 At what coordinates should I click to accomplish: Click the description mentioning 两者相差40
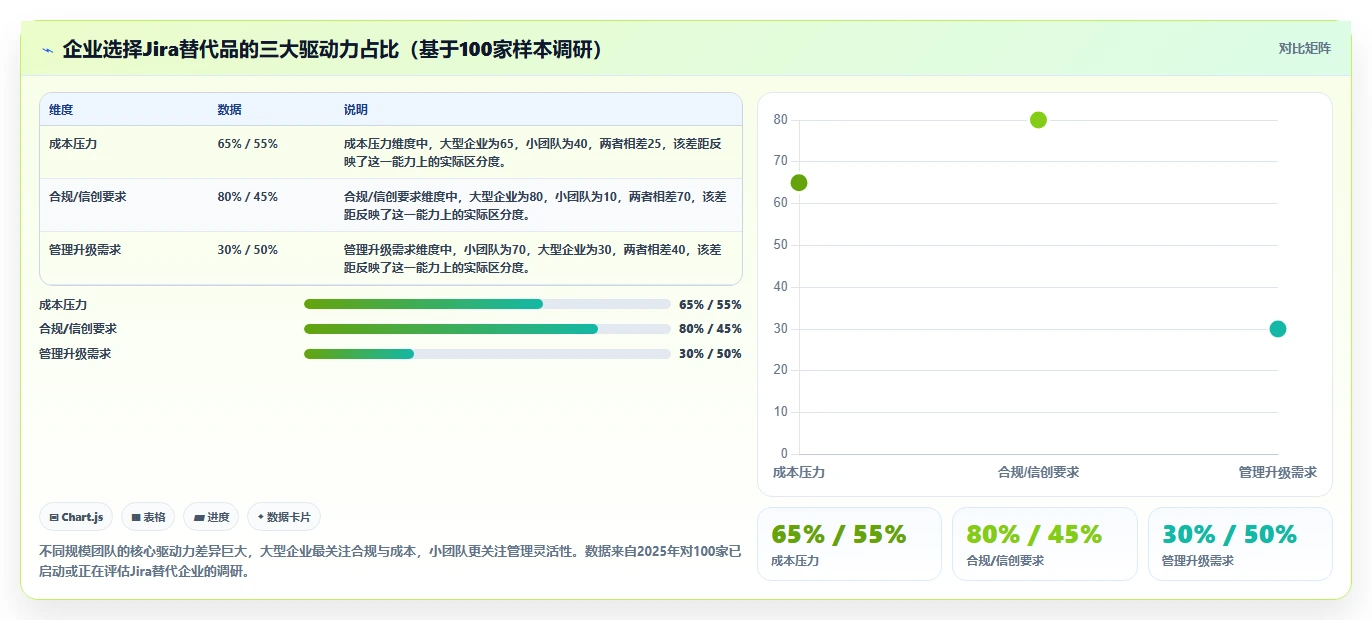(536, 258)
